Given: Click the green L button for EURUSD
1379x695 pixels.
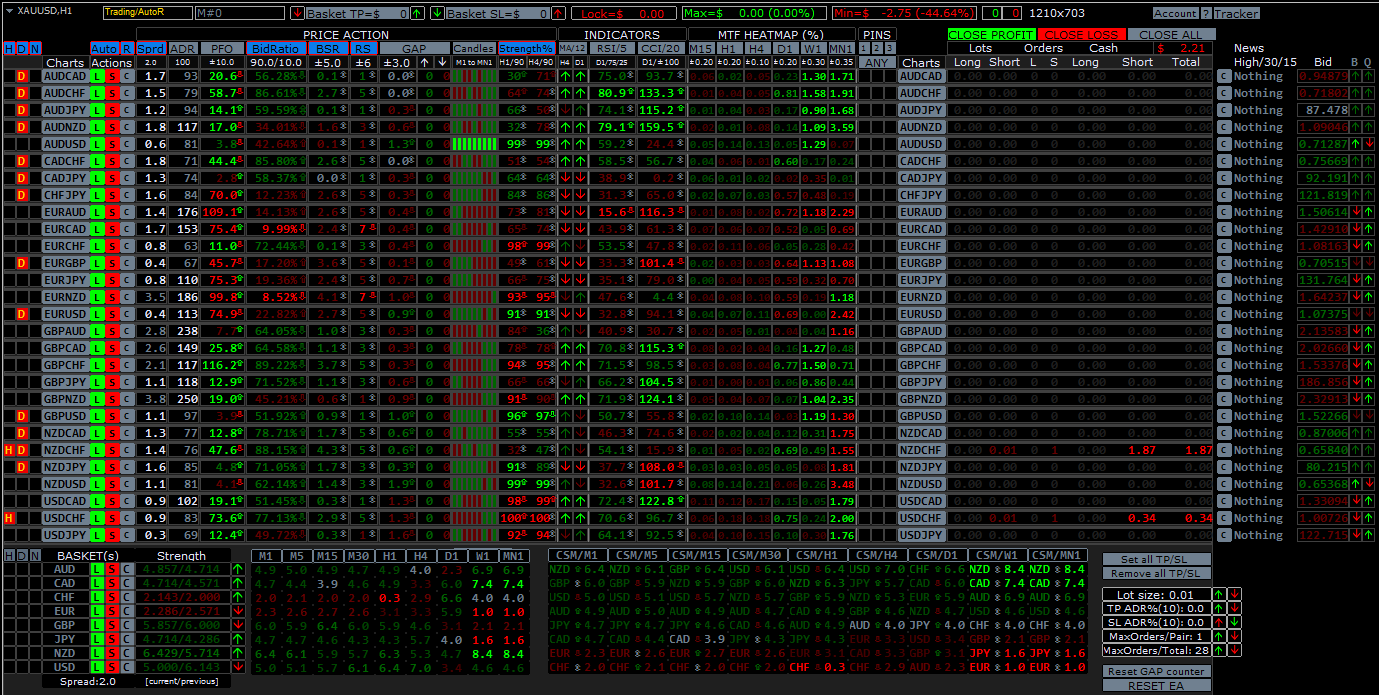Looking at the screenshot, I should point(97,314).
